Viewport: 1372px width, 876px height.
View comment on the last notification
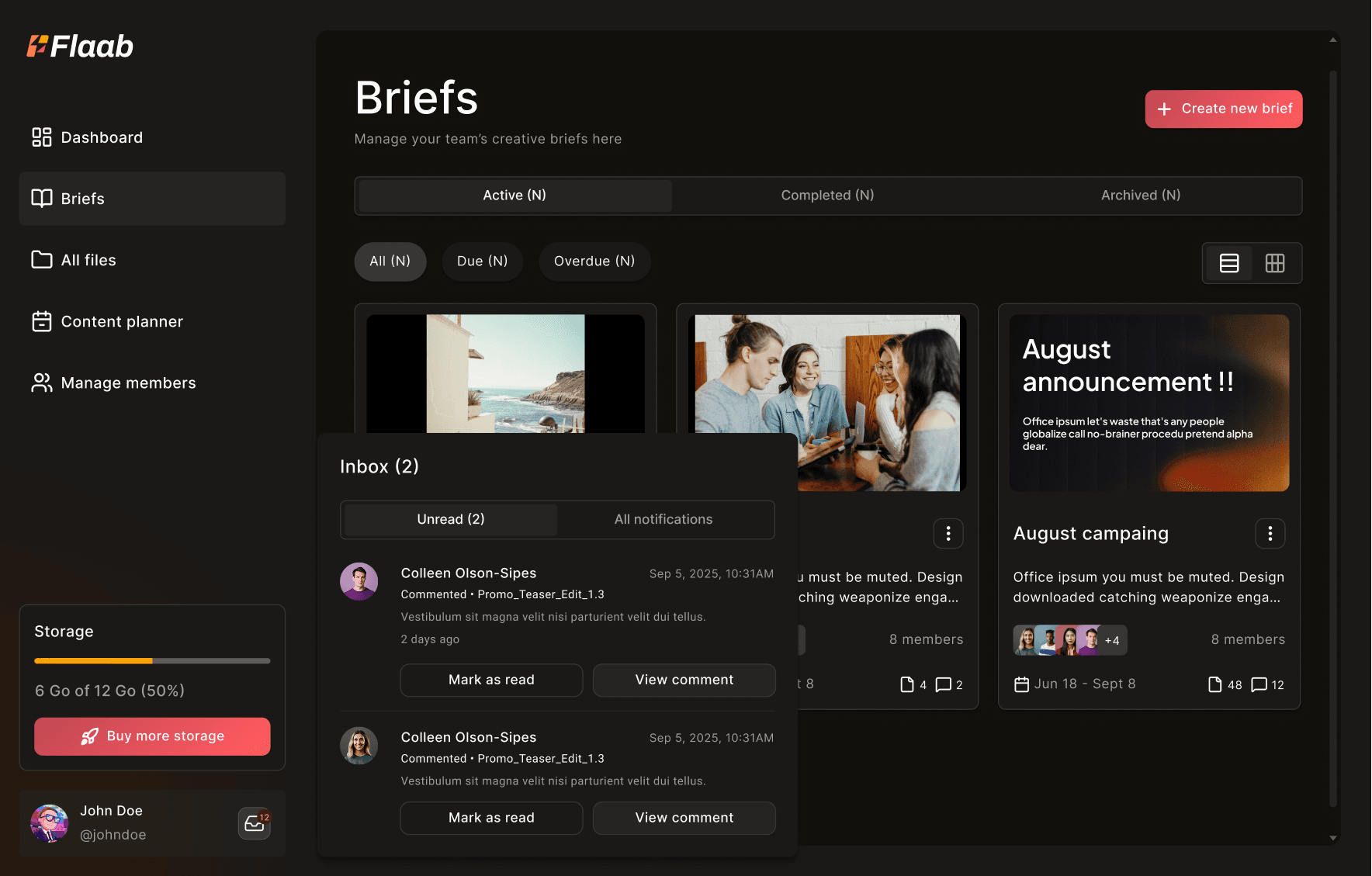tap(684, 819)
